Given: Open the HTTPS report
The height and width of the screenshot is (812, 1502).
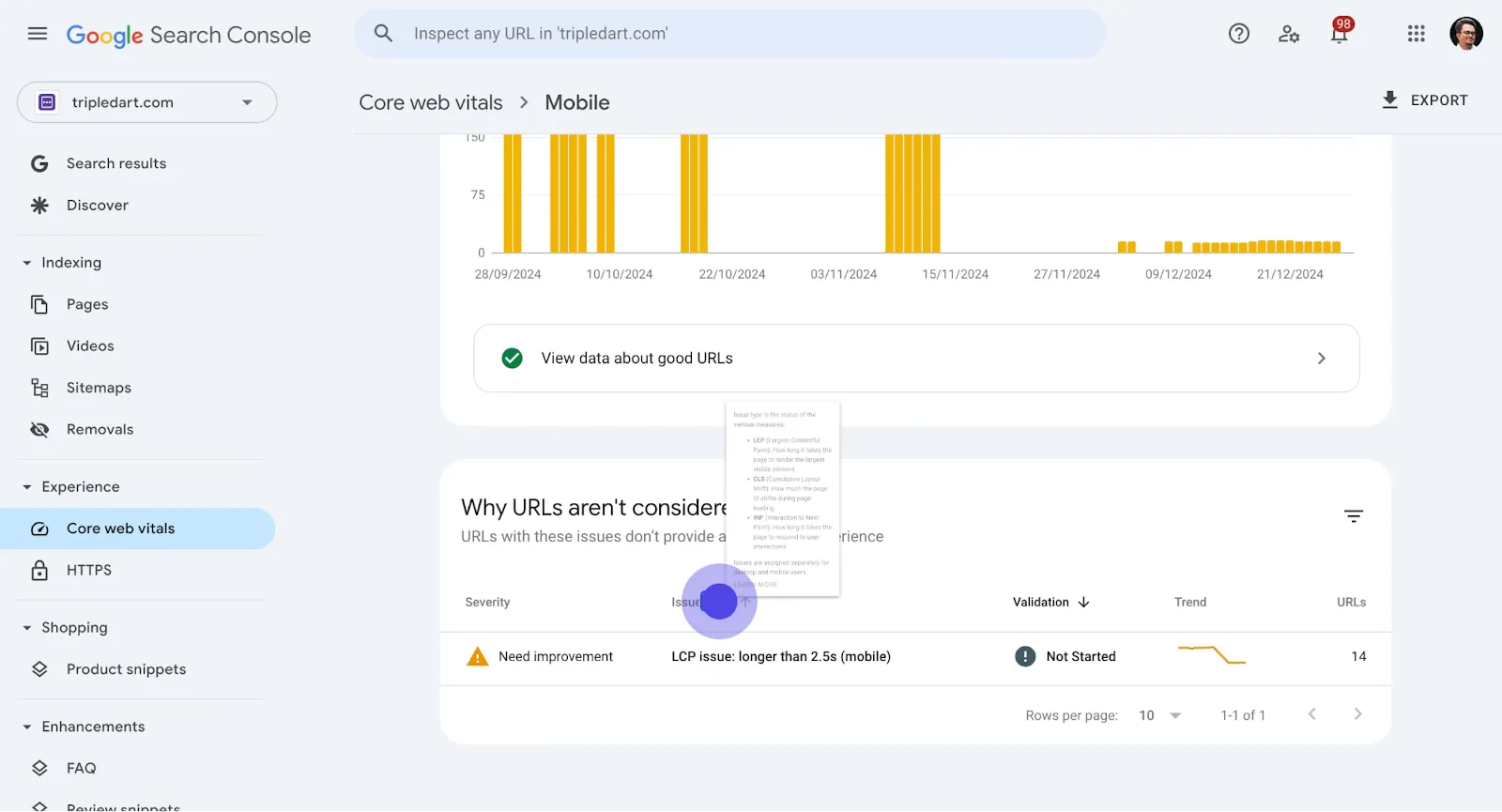Looking at the screenshot, I should (x=89, y=571).
